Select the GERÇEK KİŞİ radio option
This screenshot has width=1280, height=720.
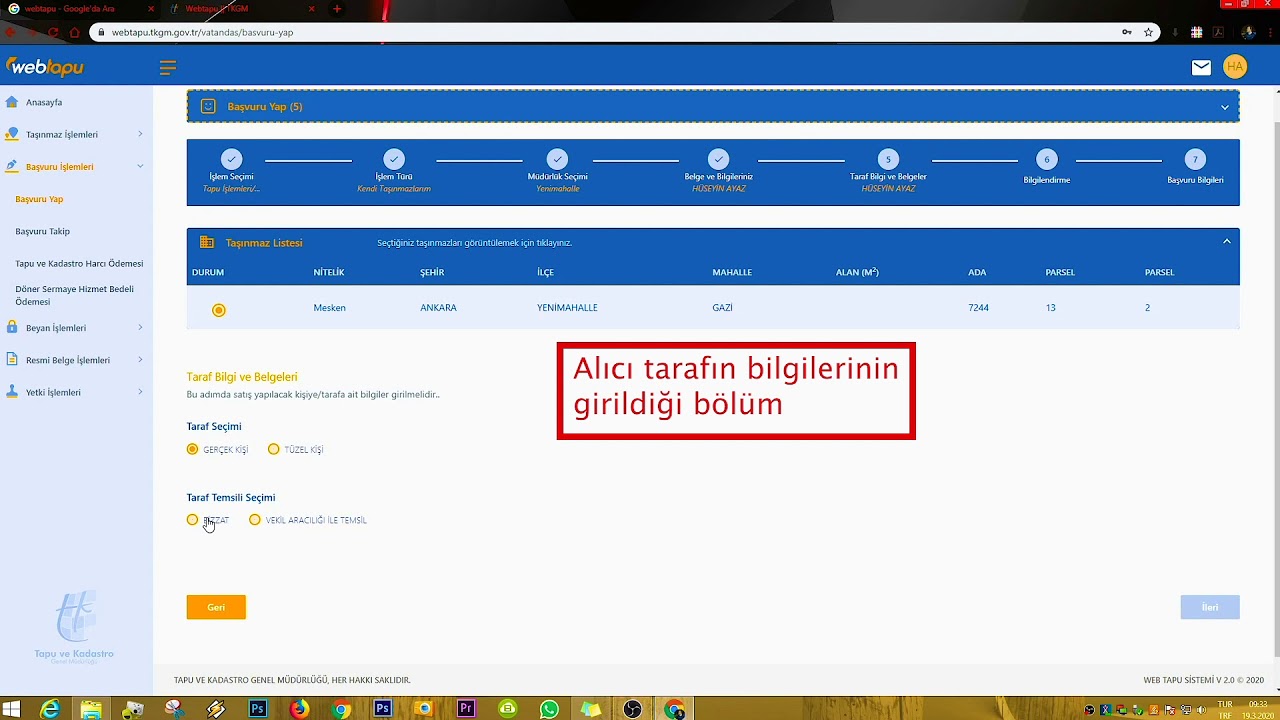tap(192, 449)
